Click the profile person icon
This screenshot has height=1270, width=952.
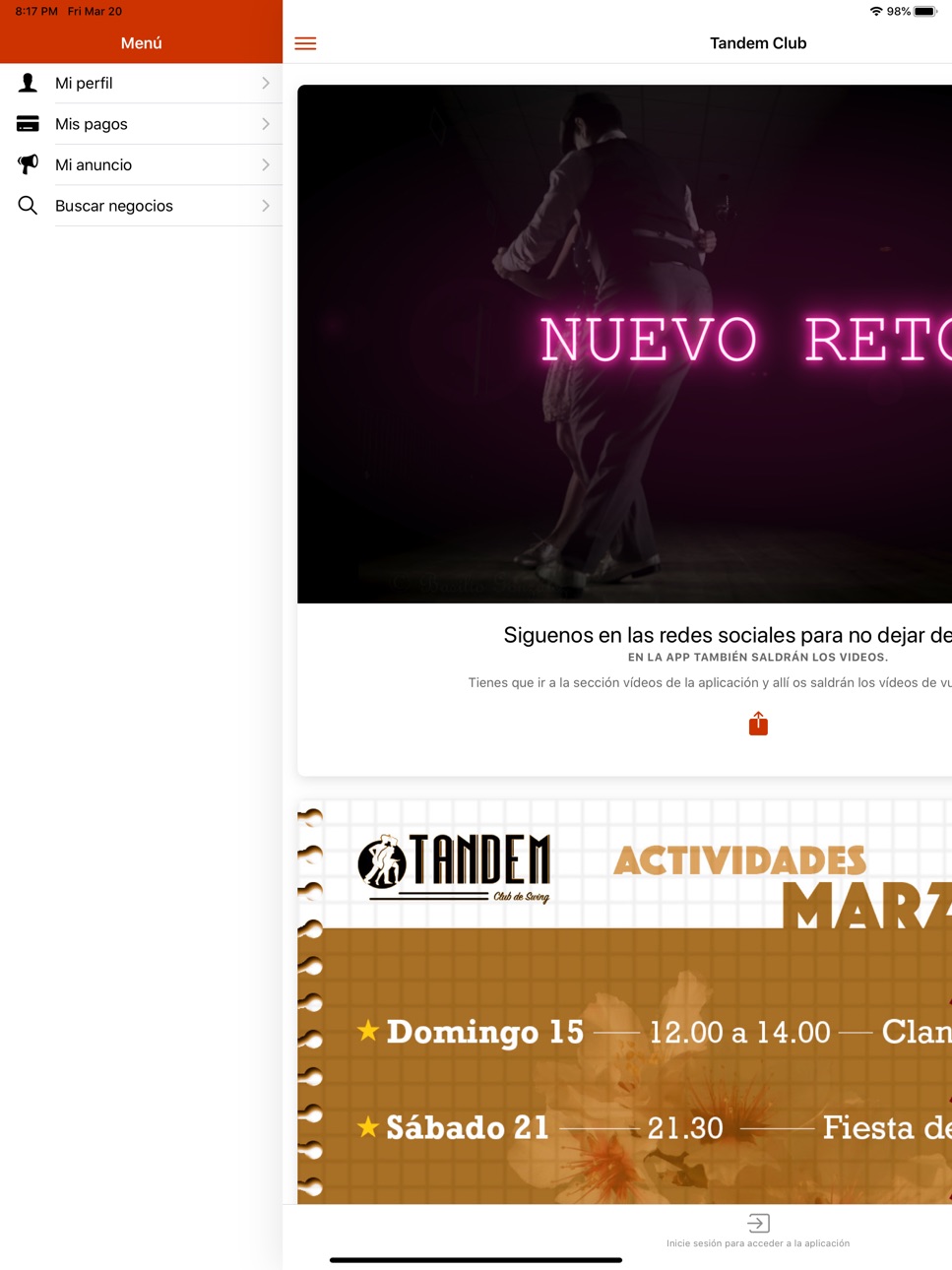click(28, 83)
